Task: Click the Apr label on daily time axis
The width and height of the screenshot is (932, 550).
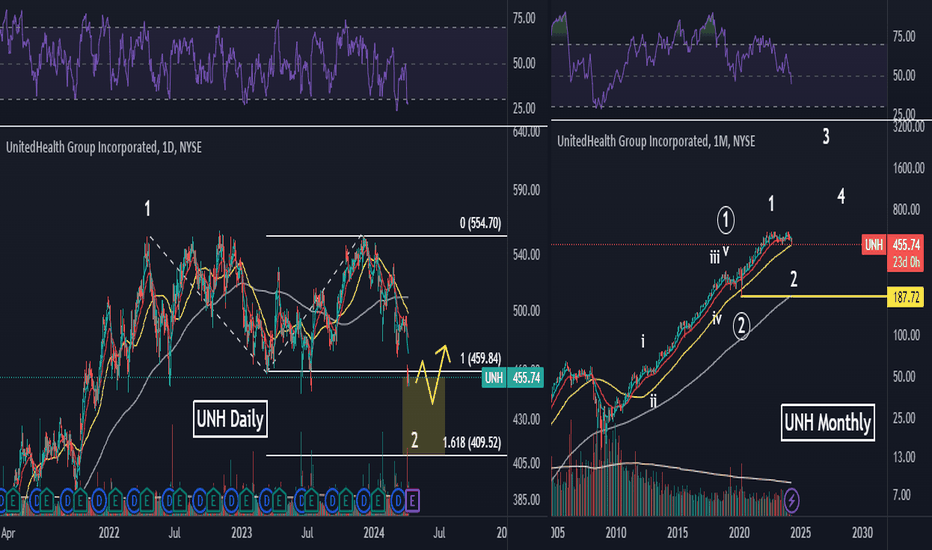Action: pyautogui.click(x=8, y=533)
